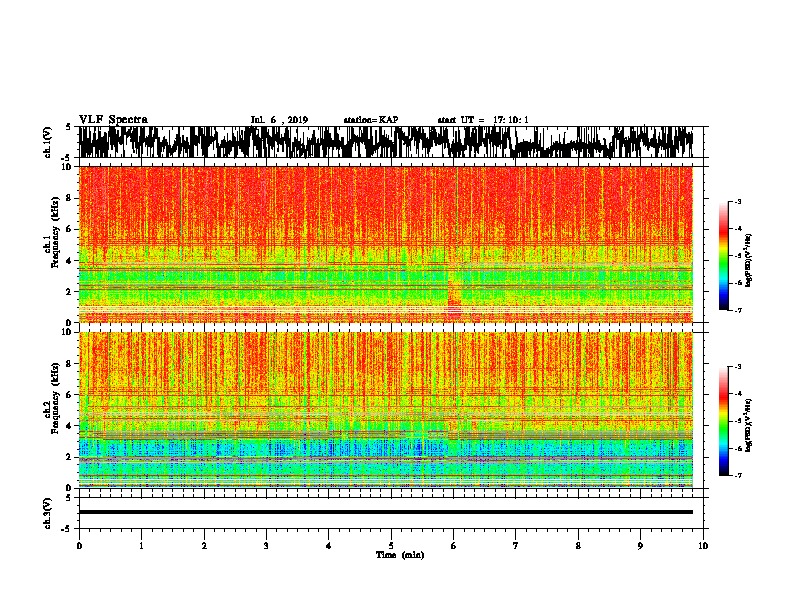Screen dimensions: 792x612
Task: Click the ch.3 flat black trace
Action: [x=385, y=512]
